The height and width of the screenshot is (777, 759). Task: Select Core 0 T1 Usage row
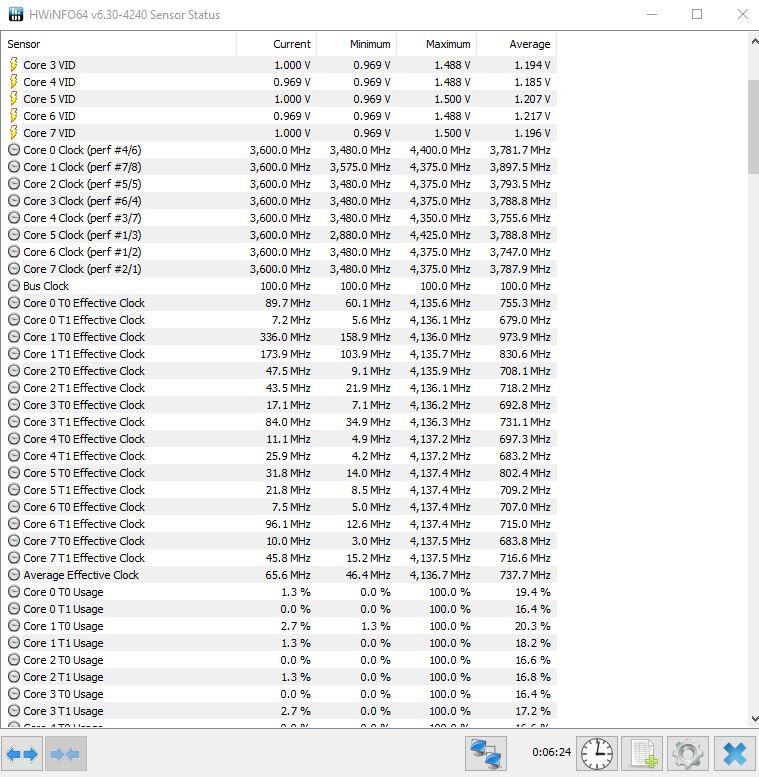(279, 609)
